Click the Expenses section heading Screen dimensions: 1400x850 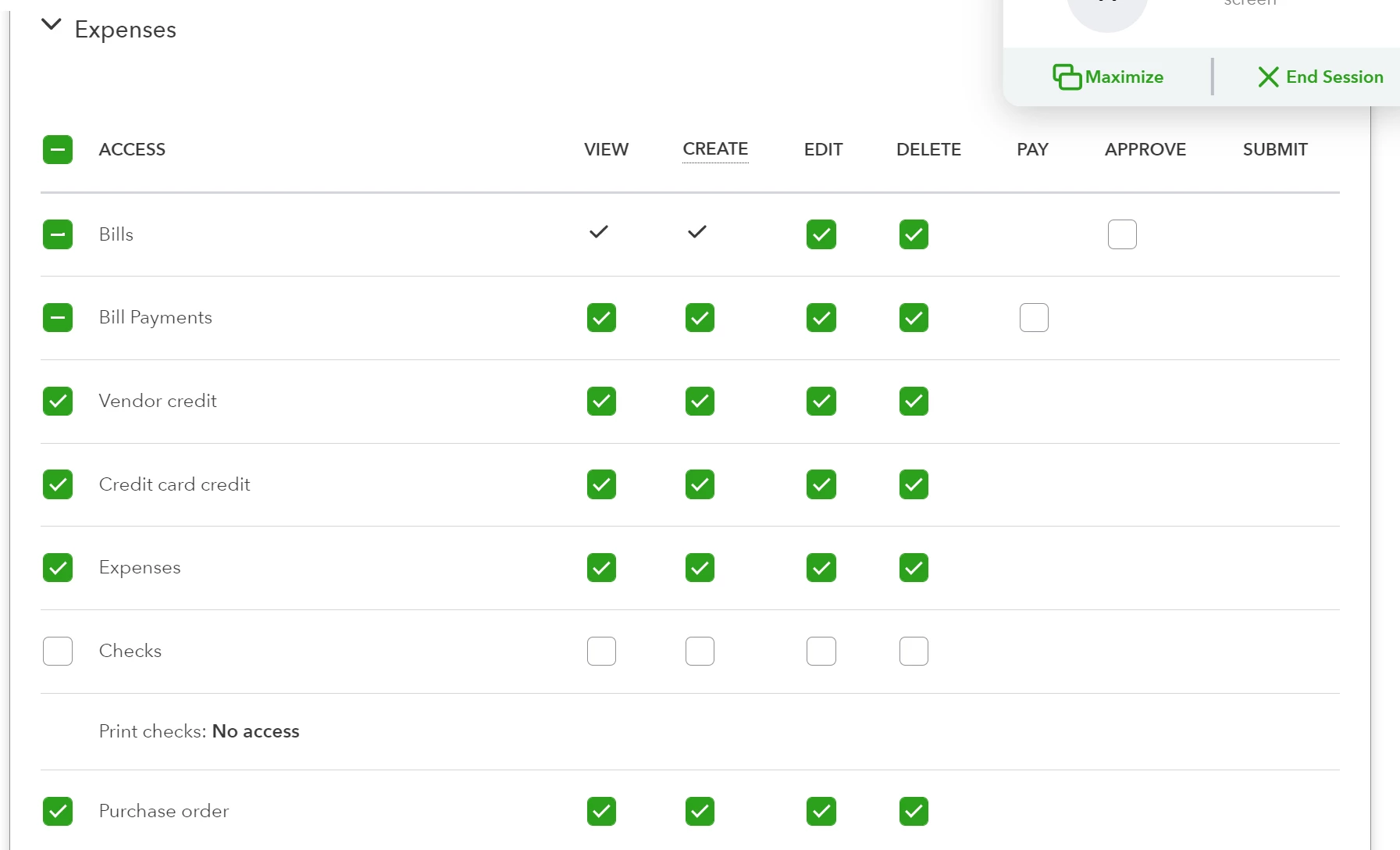click(126, 30)
